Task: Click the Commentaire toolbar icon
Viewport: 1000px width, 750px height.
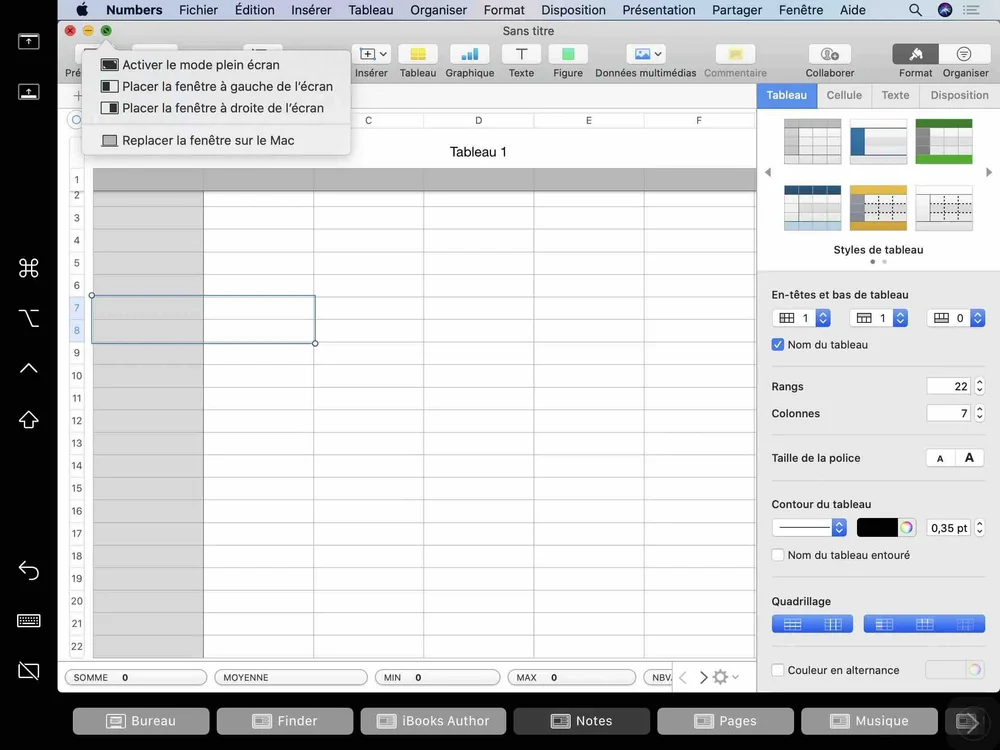Action: click(735, 55)
